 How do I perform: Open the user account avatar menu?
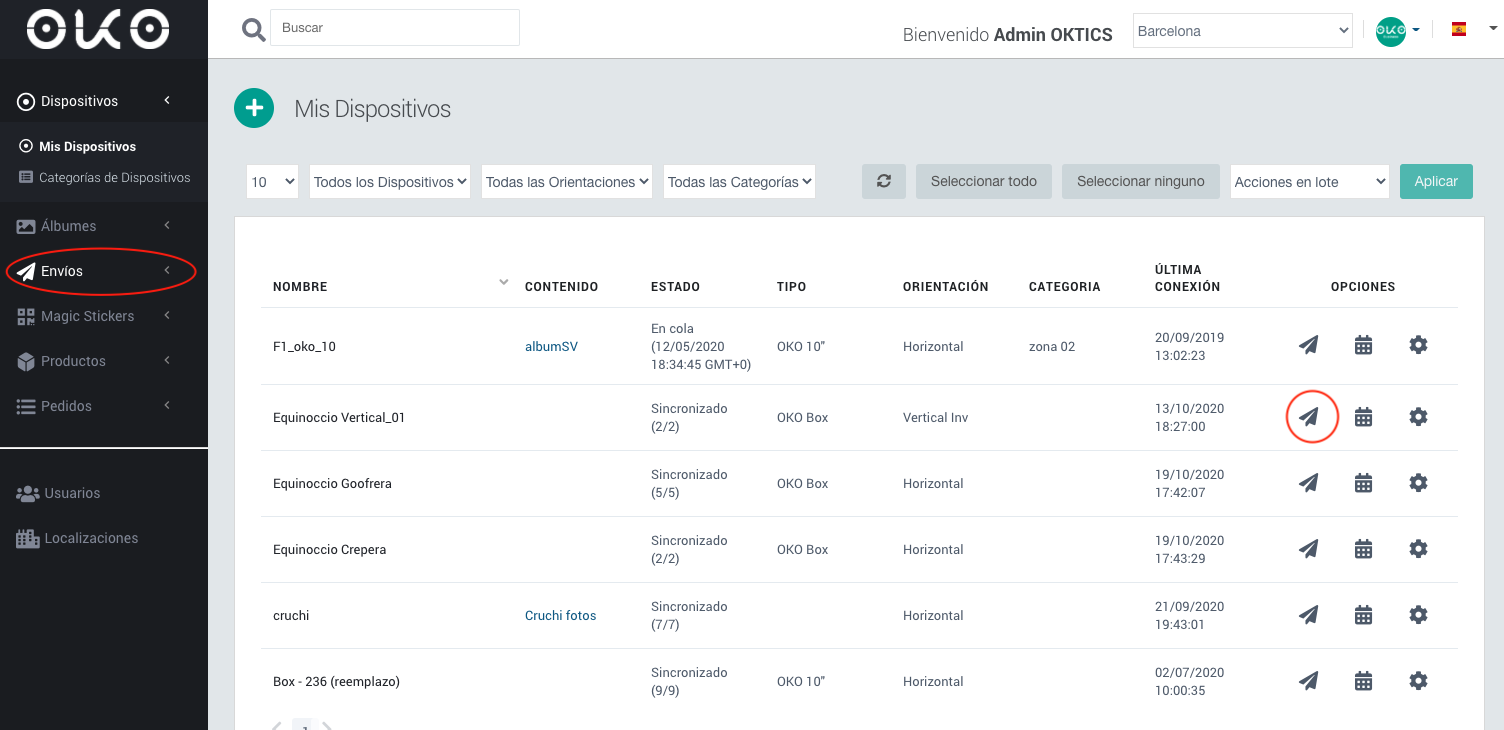(1397, 31)
